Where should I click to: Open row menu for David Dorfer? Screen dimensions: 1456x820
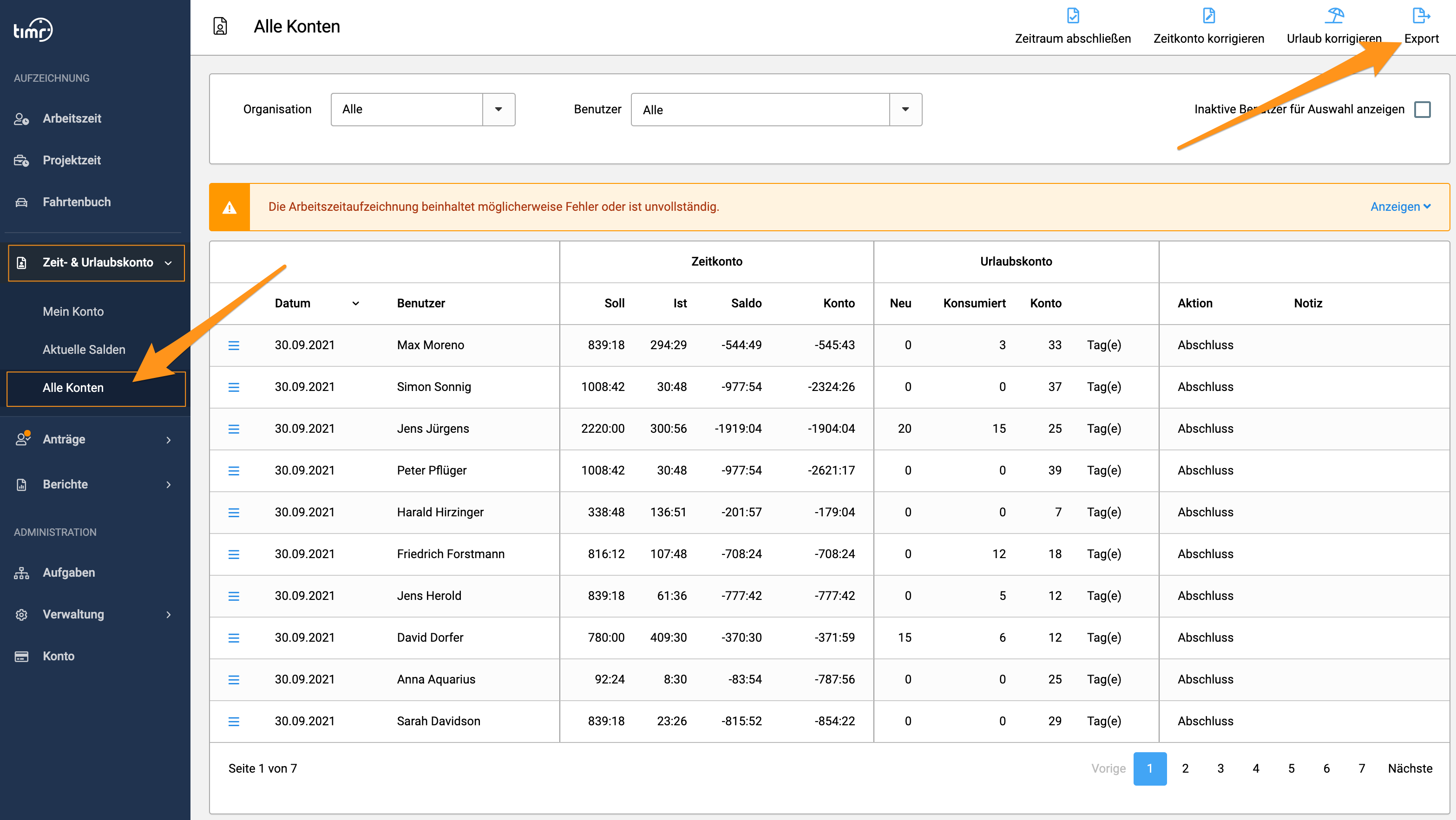click(233, 638)
